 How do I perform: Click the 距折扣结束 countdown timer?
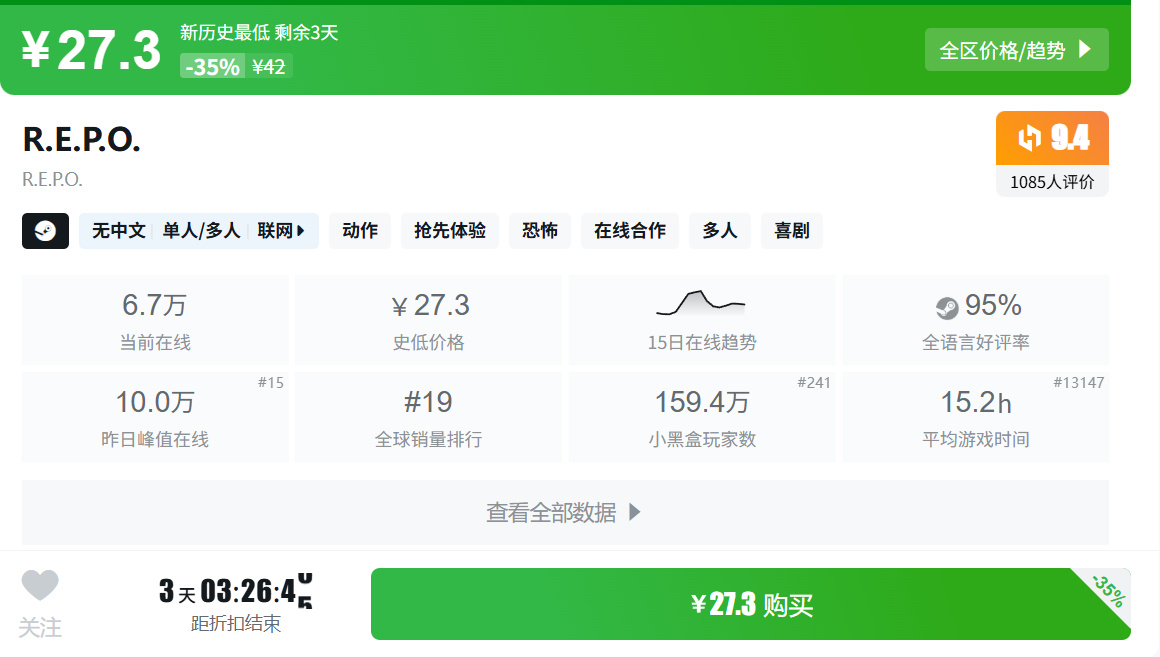[236, 604]
